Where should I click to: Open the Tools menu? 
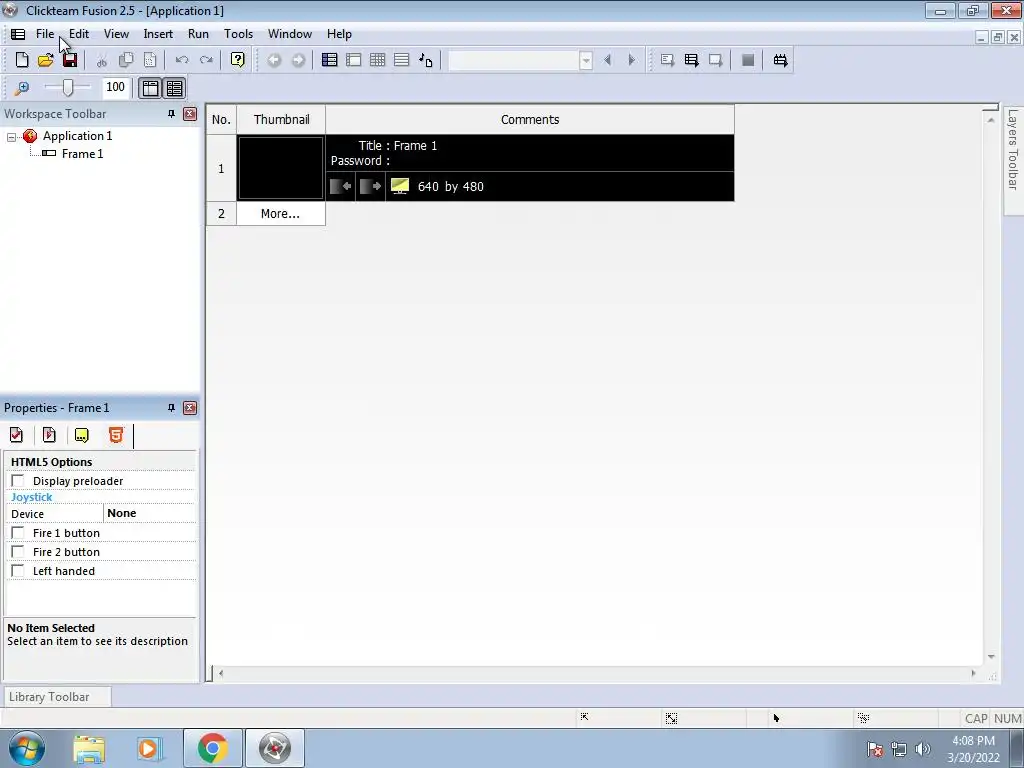(238, 34)
